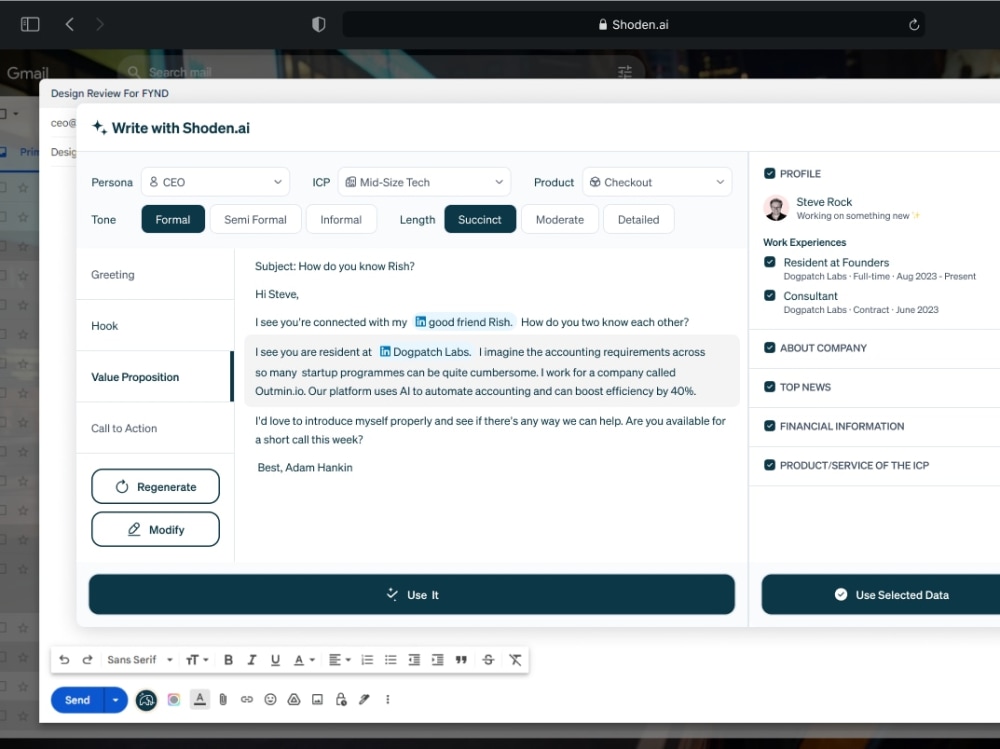Select Detailed length
Viewport: 1000px width, 749px height.
[x=638, y=219]
